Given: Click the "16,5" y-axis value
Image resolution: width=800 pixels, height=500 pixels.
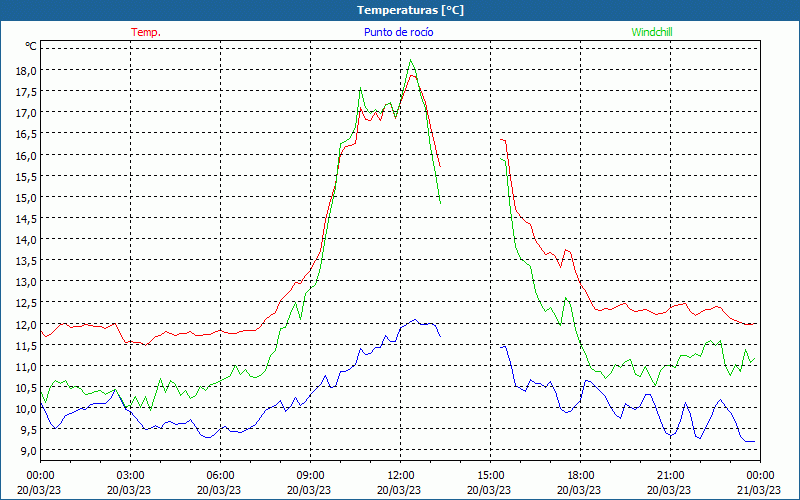Looking at the screenshot, I should point(26,134).
